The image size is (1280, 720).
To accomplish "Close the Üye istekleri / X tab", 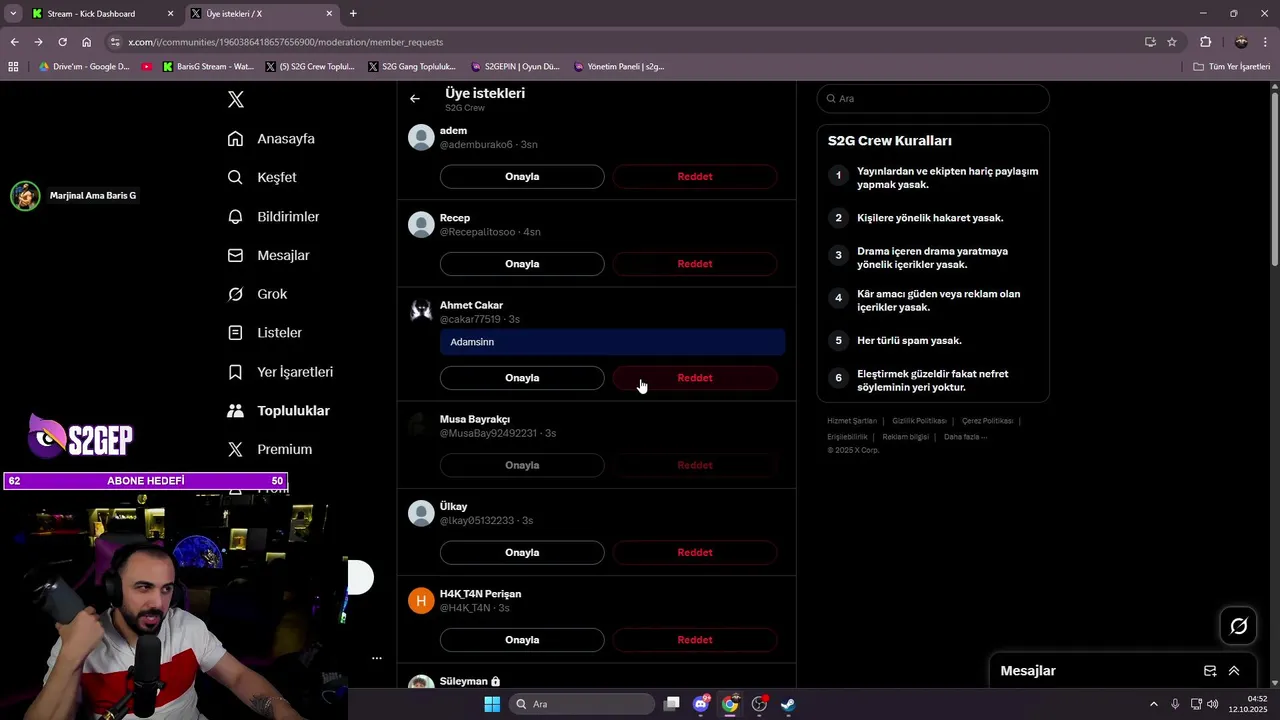I will (x=330, y=14).
